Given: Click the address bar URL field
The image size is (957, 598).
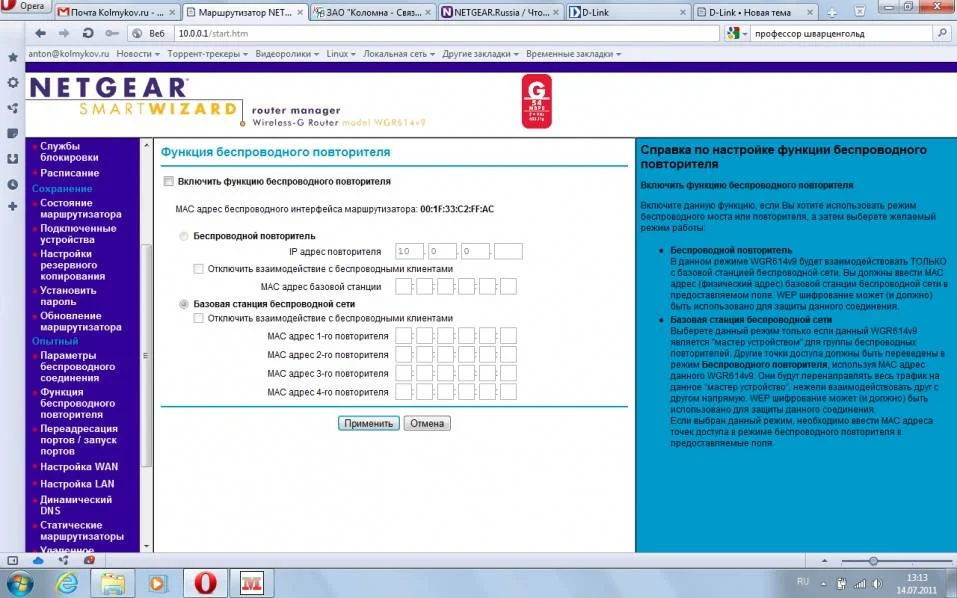Looking at the screenshot, I should click(x=447, y=34).
